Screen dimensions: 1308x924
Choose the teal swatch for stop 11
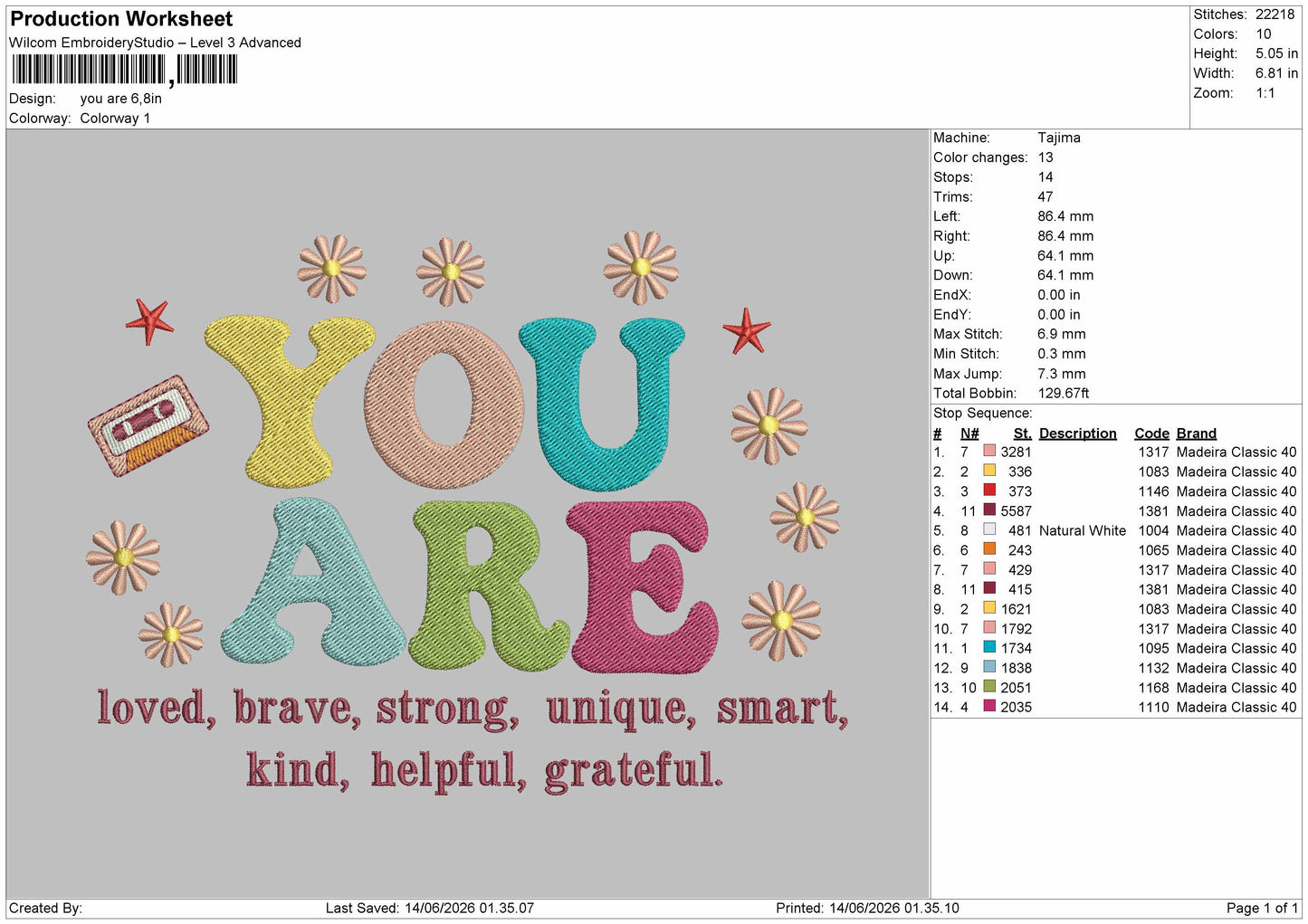989,647
